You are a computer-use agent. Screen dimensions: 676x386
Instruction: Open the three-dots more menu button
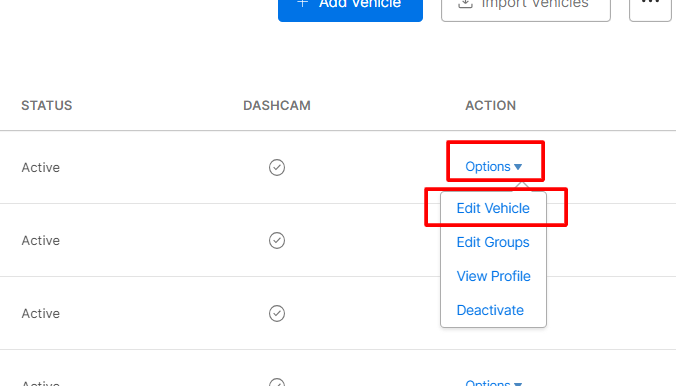point(651,8)
